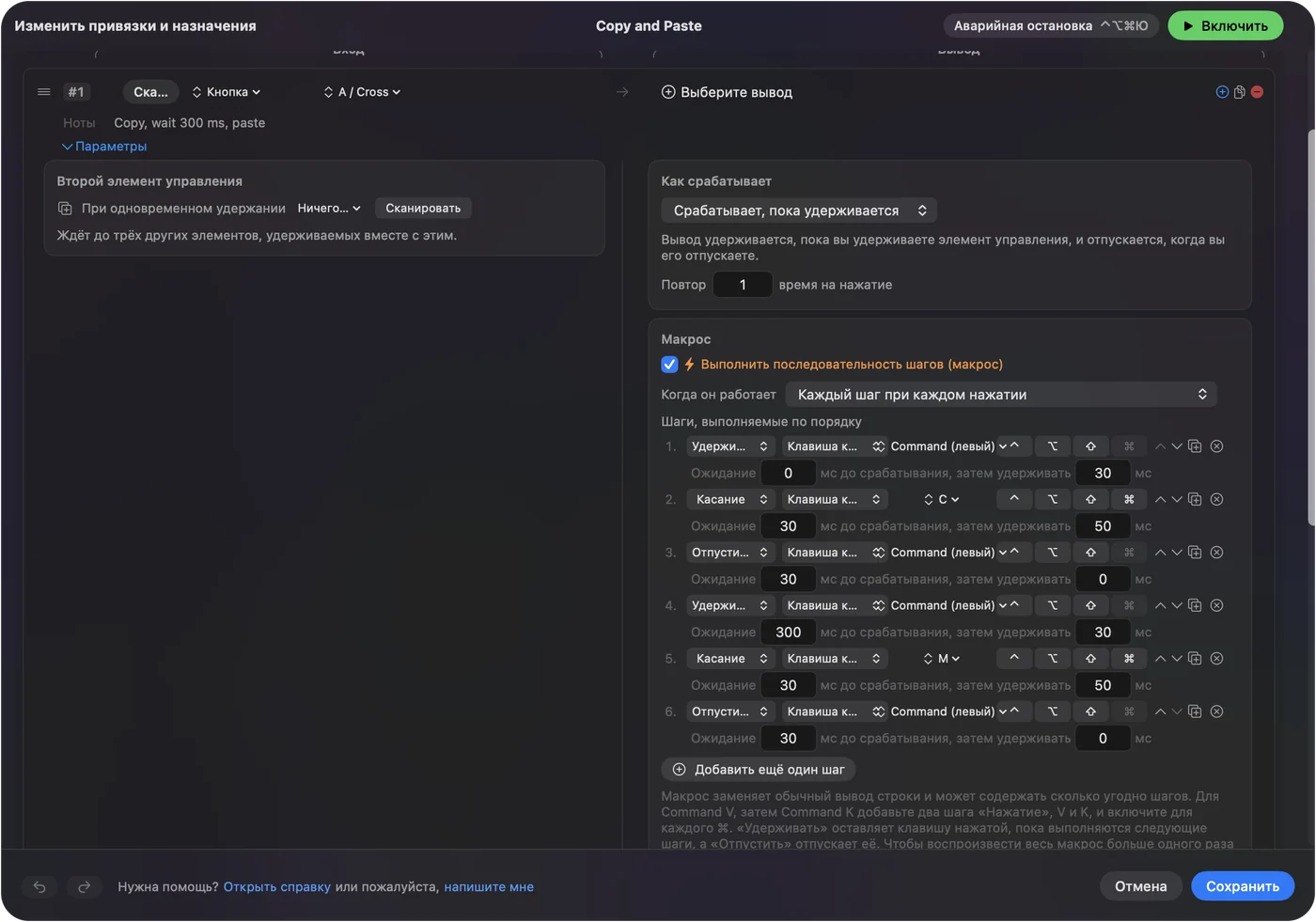Open the 'Ничего...' second control dropdown
The image size is (1316, 922).
tap(329, 209)
